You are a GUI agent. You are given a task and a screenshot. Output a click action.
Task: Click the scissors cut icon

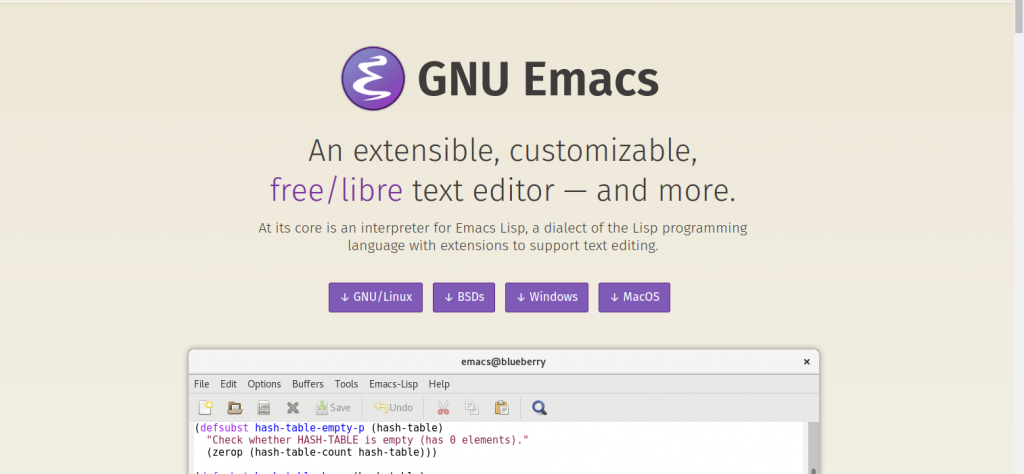pos(443,407)
